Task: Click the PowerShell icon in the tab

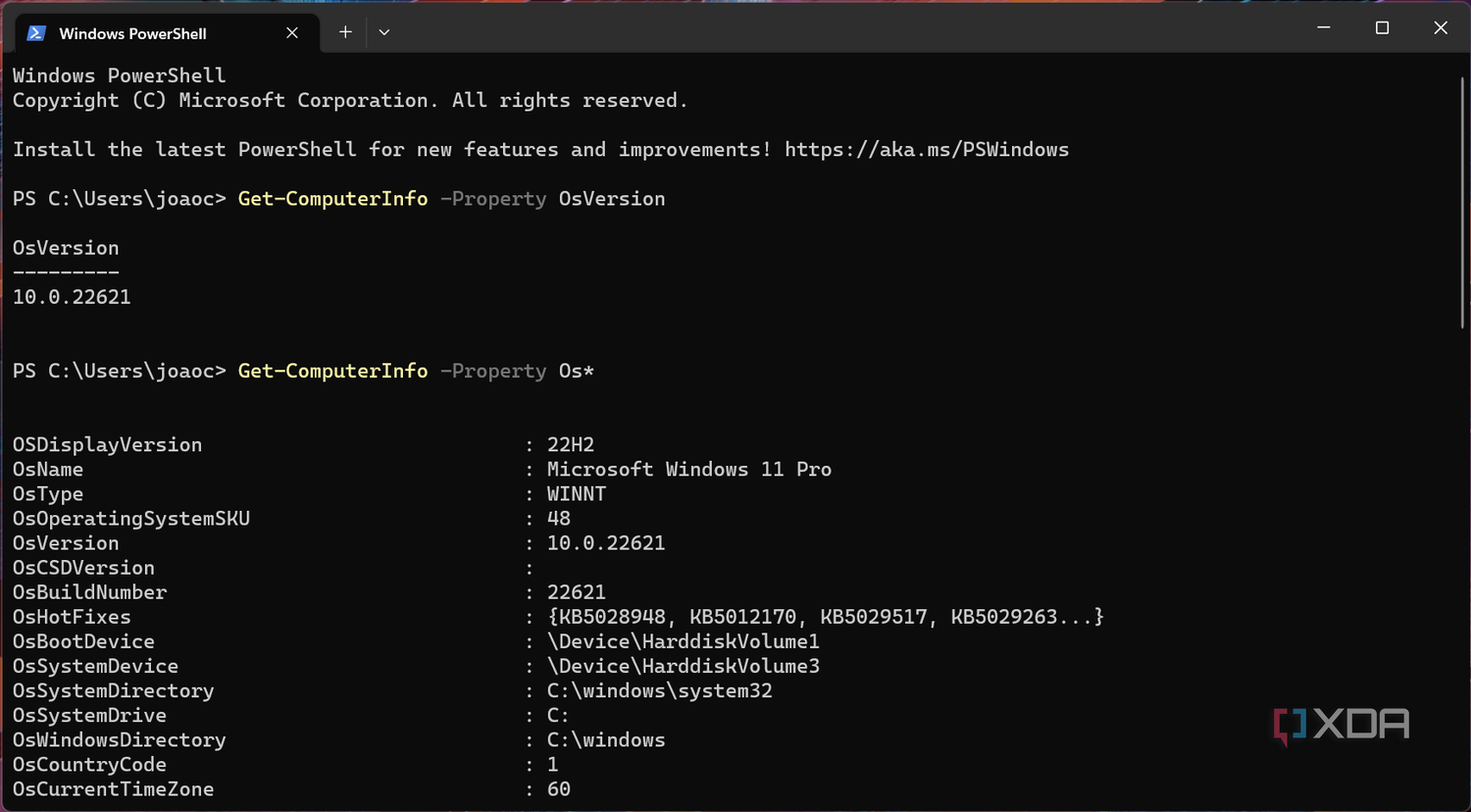Action: [x=36, y=32]
